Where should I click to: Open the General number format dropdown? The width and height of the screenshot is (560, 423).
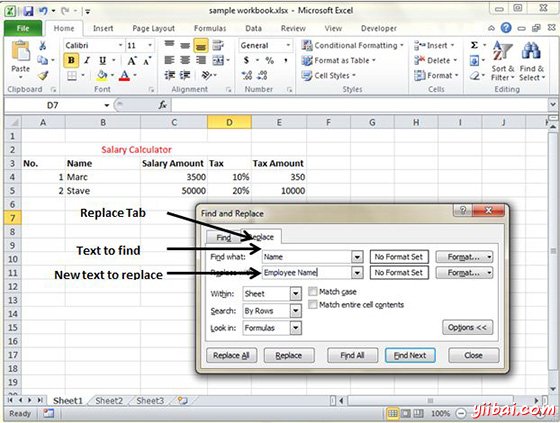288,45
